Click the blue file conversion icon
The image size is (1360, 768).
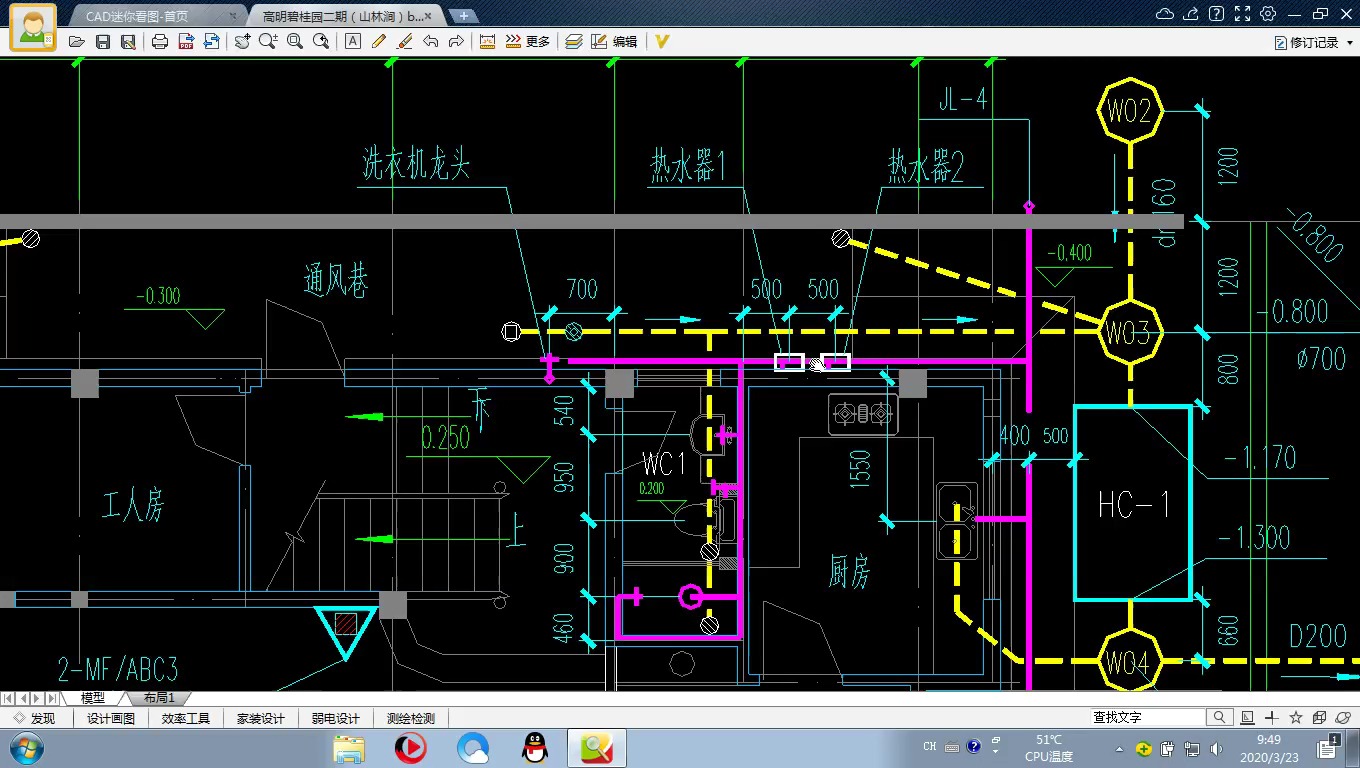212,42
